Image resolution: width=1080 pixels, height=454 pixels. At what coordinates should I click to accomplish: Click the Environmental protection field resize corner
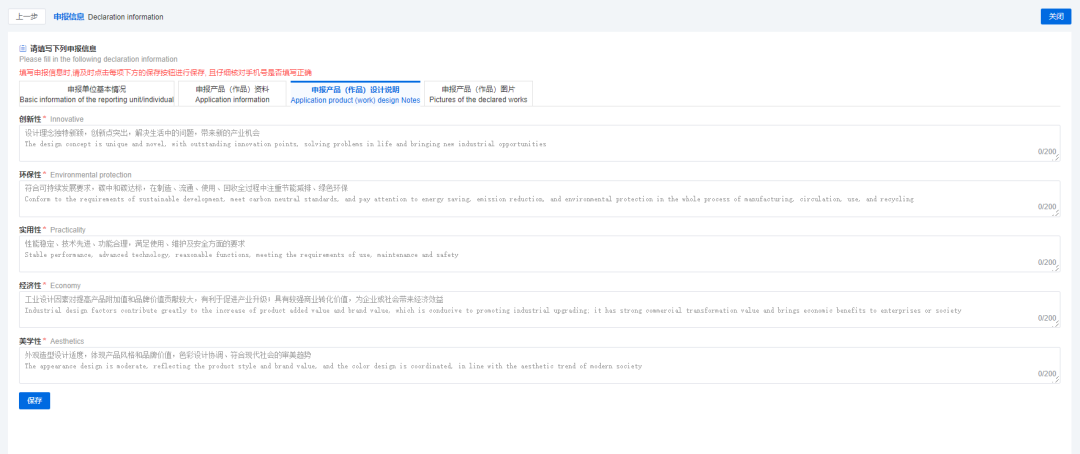pos(1057,214)
